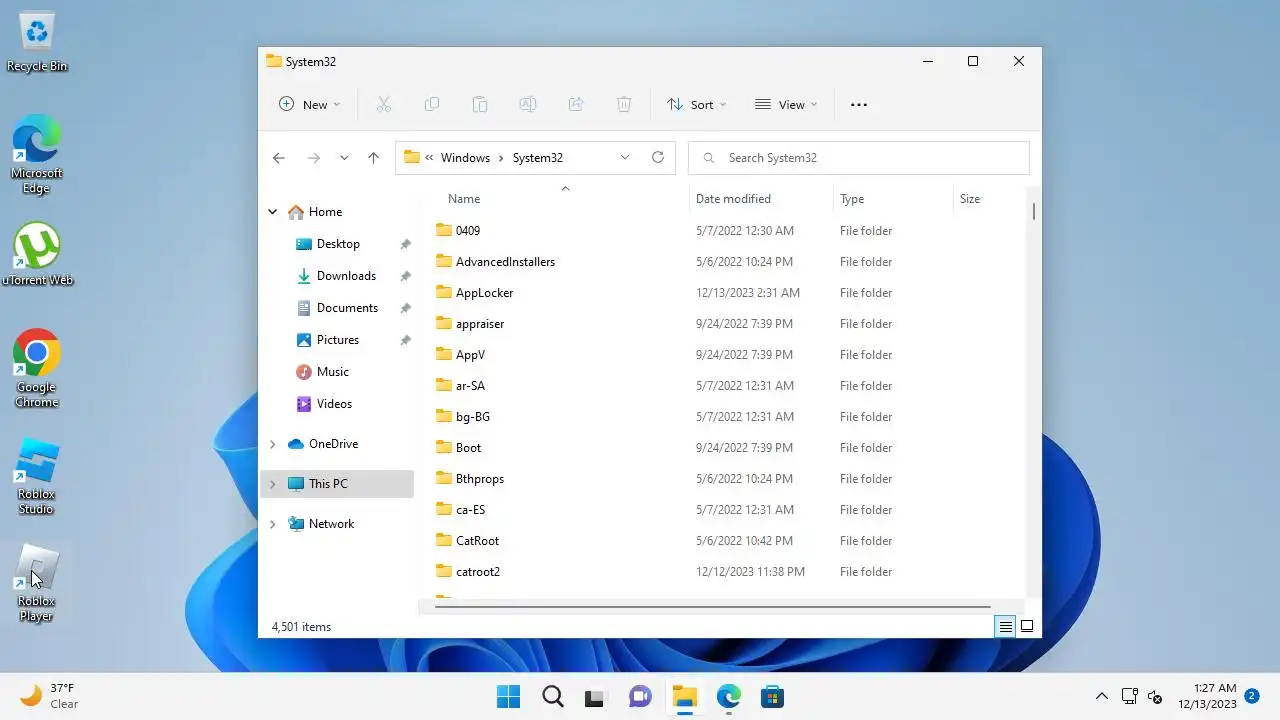The width and height of the screenshot is (1280, 720).
Task: Click the network tray icon
Action: pyautogui.click(x=1129, y=696)
